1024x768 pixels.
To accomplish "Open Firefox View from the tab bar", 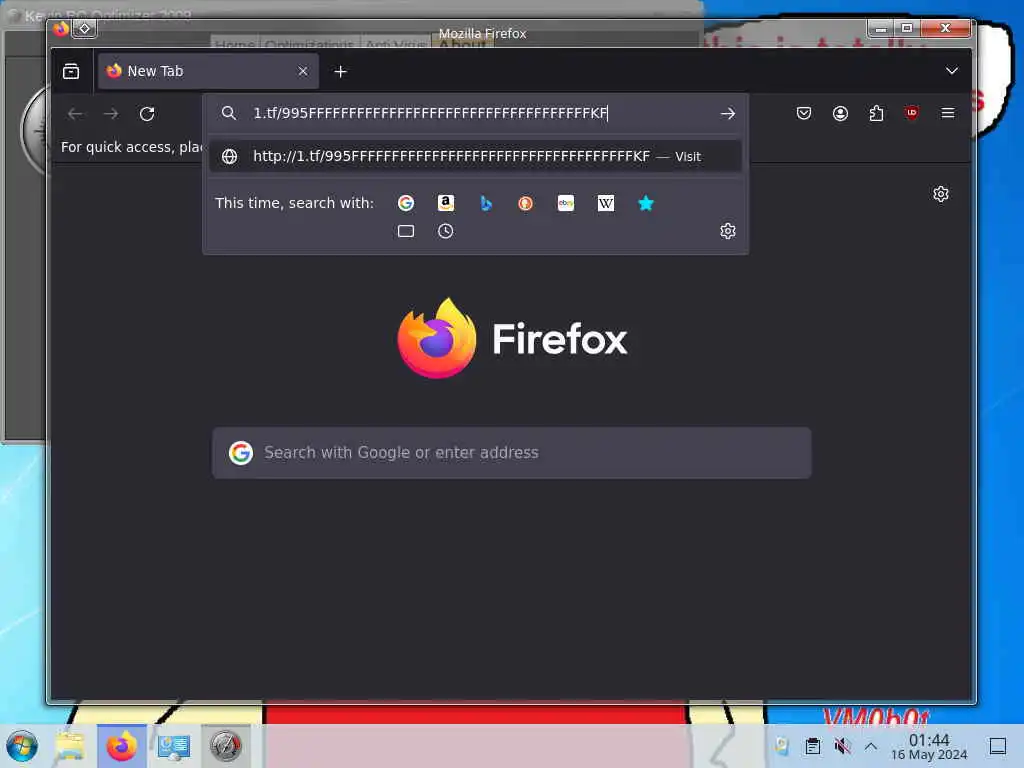I will click(x=71, y=71).
